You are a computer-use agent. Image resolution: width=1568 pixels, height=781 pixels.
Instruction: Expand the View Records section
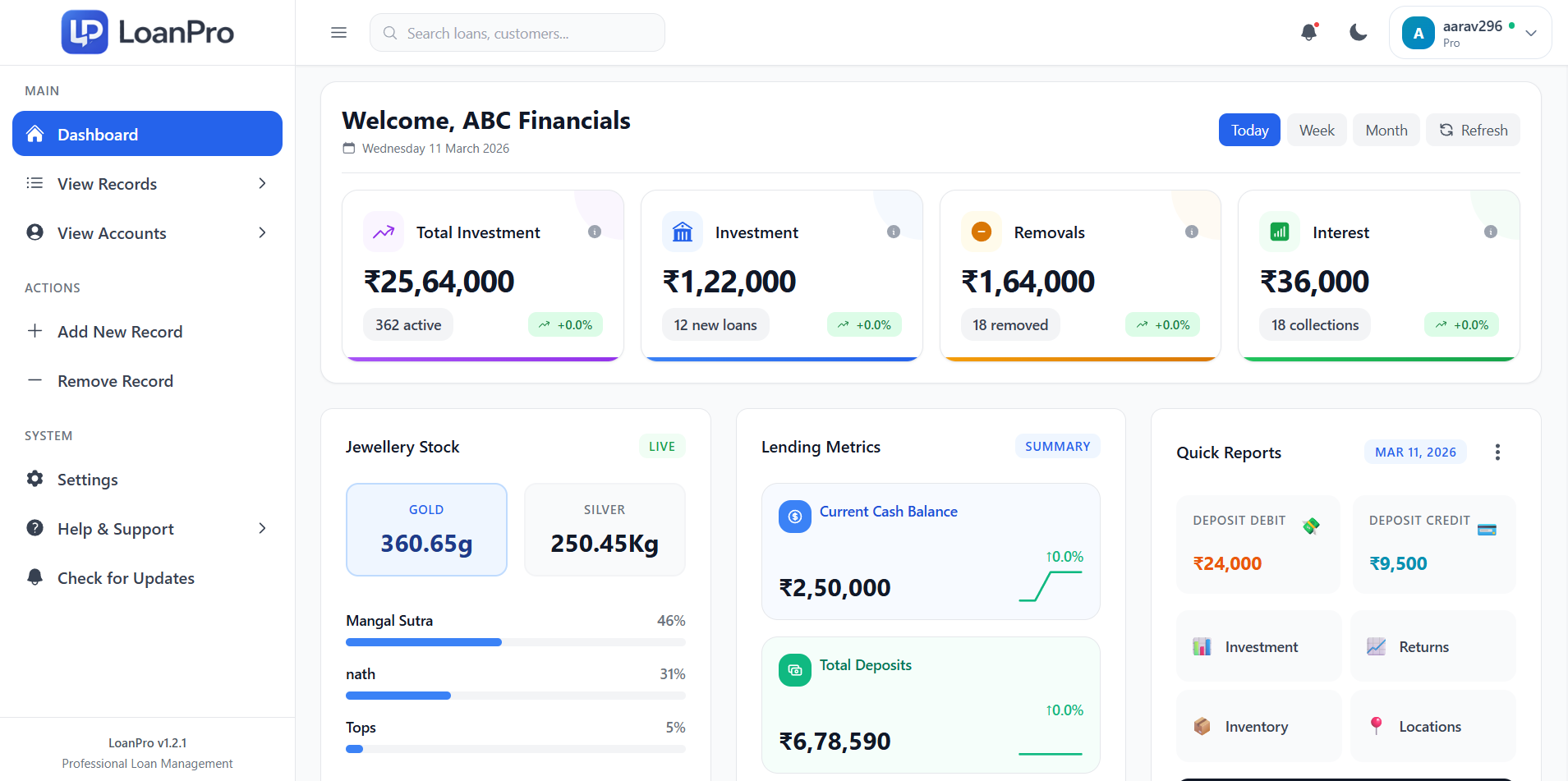click(x=147, y=183)
